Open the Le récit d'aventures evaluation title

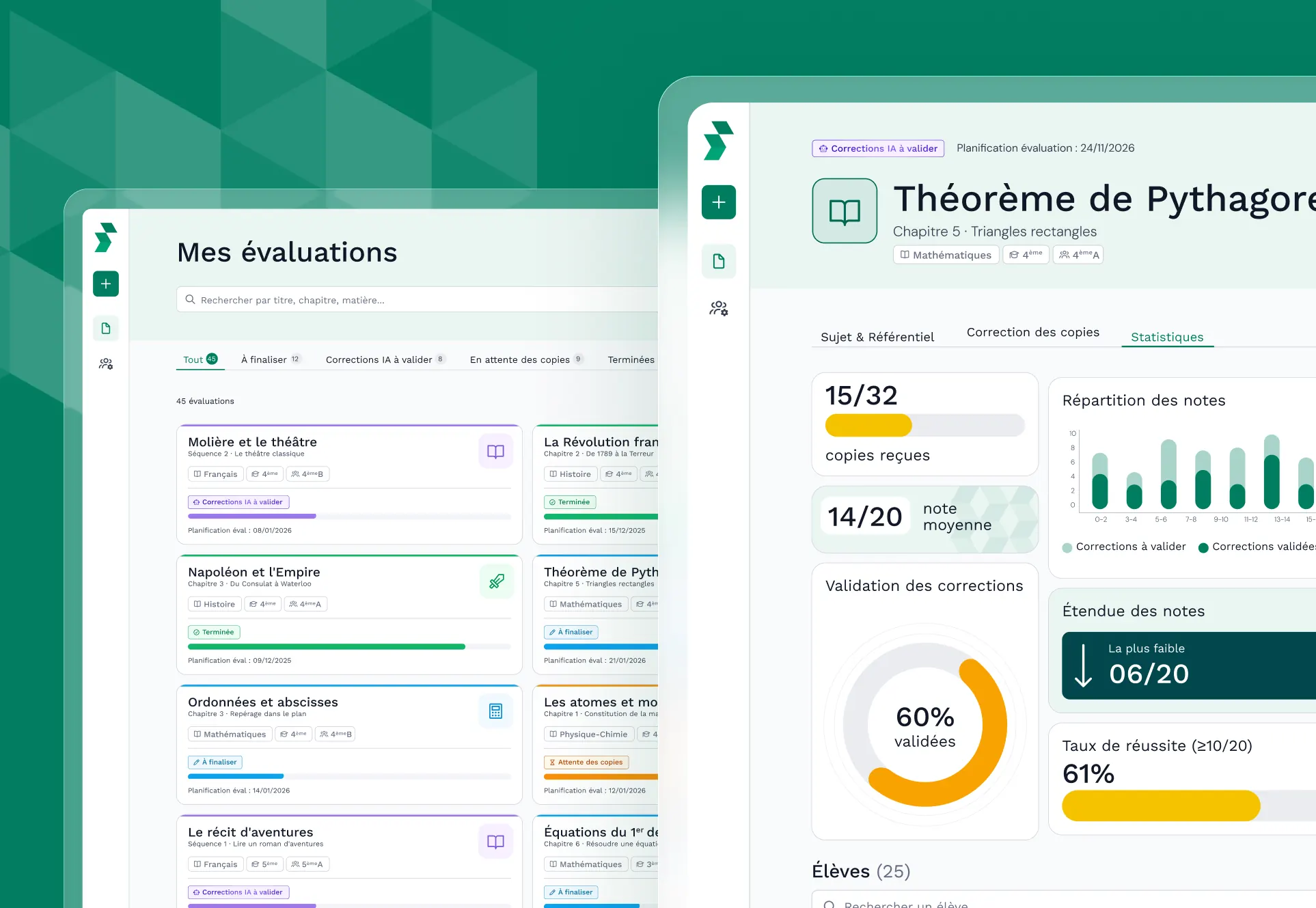tap(251, 832)
